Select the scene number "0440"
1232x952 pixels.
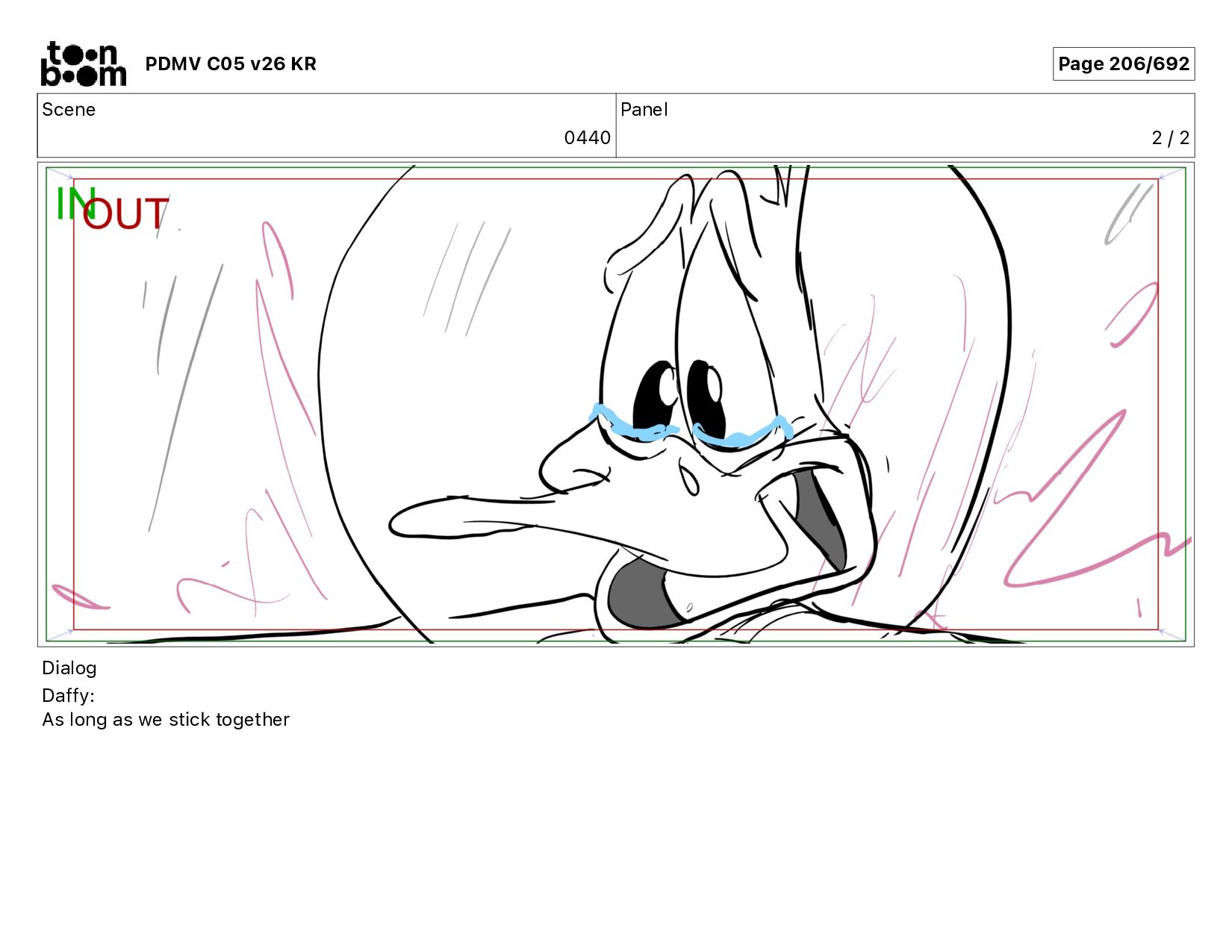587,138
